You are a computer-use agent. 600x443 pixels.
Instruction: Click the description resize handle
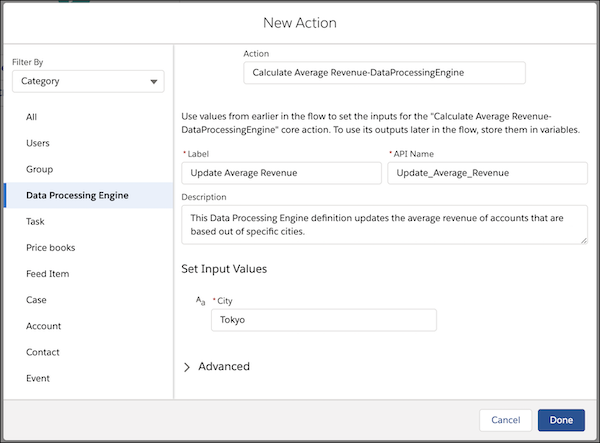pyautogui.click(x=584, y=240)
